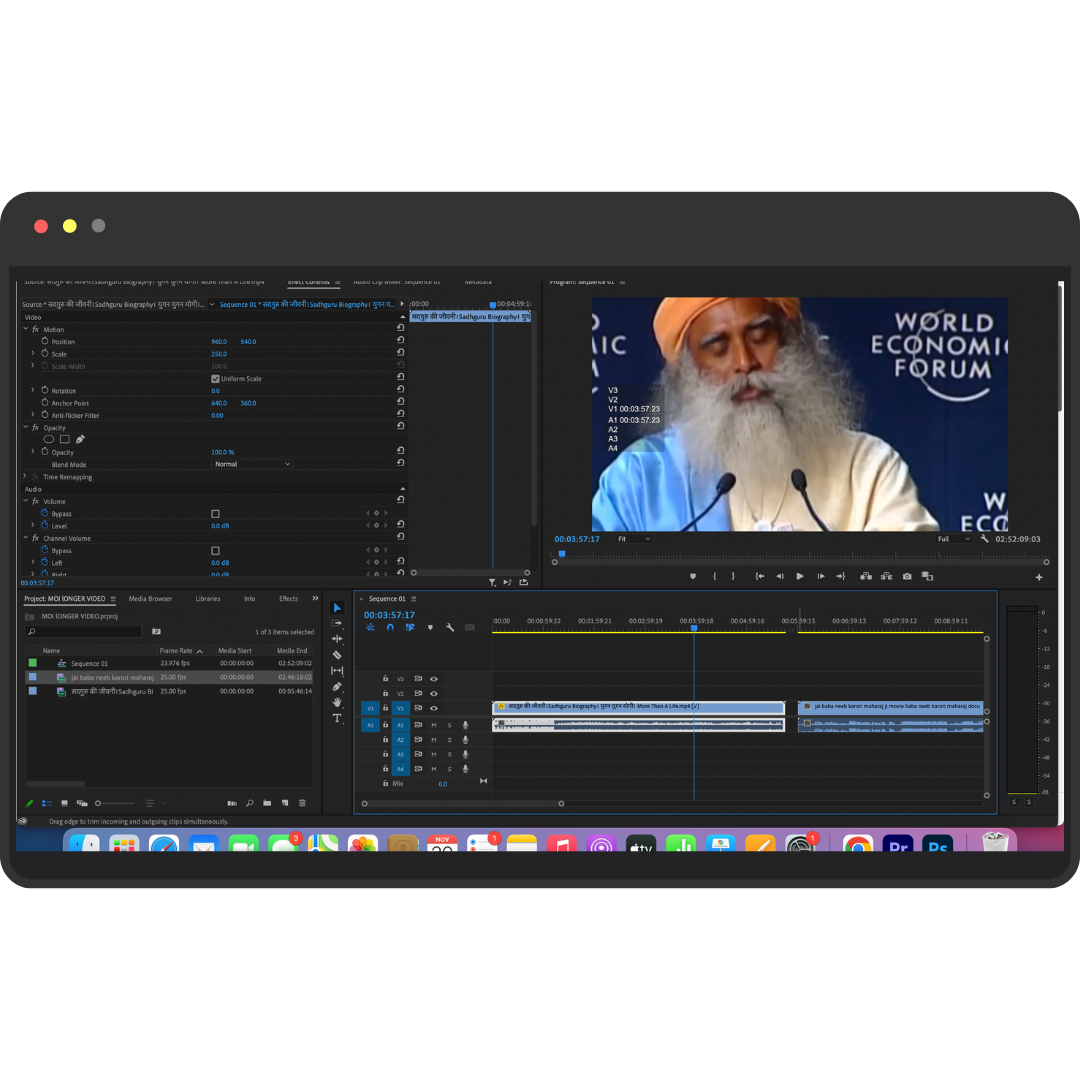Click the Export Frame camera icon
Image resolution: width=1080 pixels, height=1080 pixels.
pos(907,576)
